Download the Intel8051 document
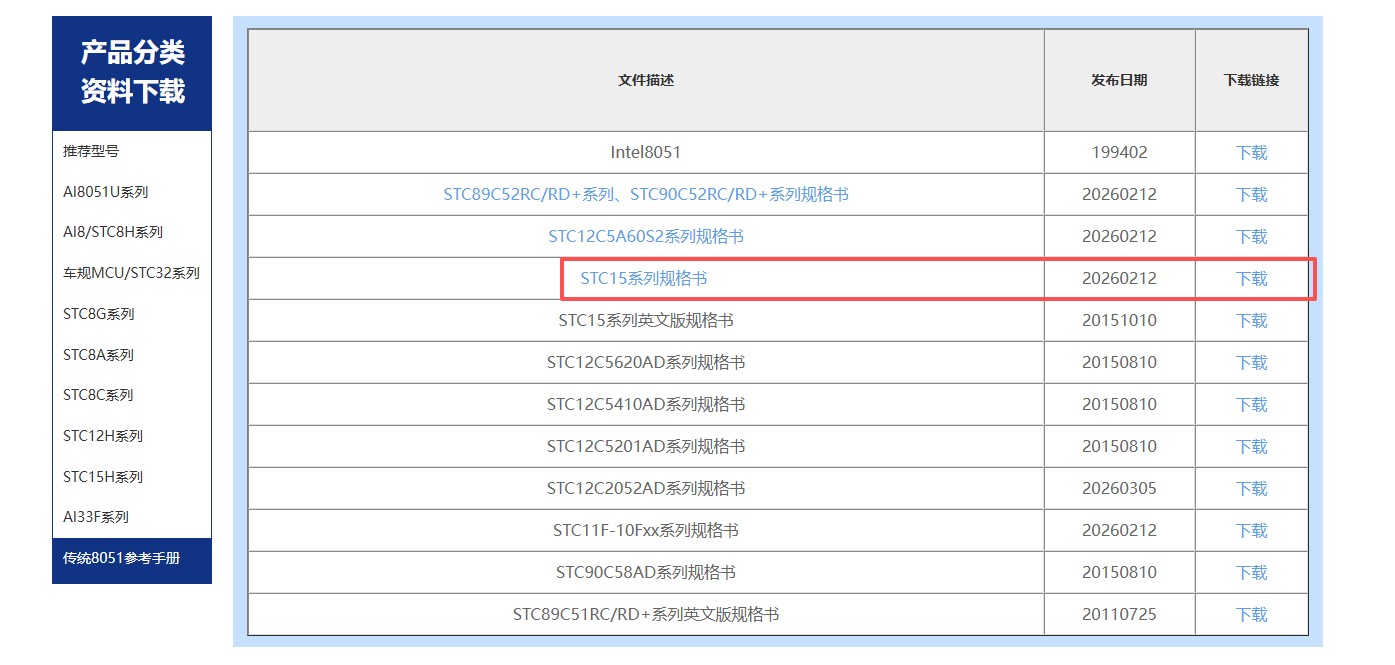The height and width of the screenshot is (665, 1395). [x=1251, y=152]
